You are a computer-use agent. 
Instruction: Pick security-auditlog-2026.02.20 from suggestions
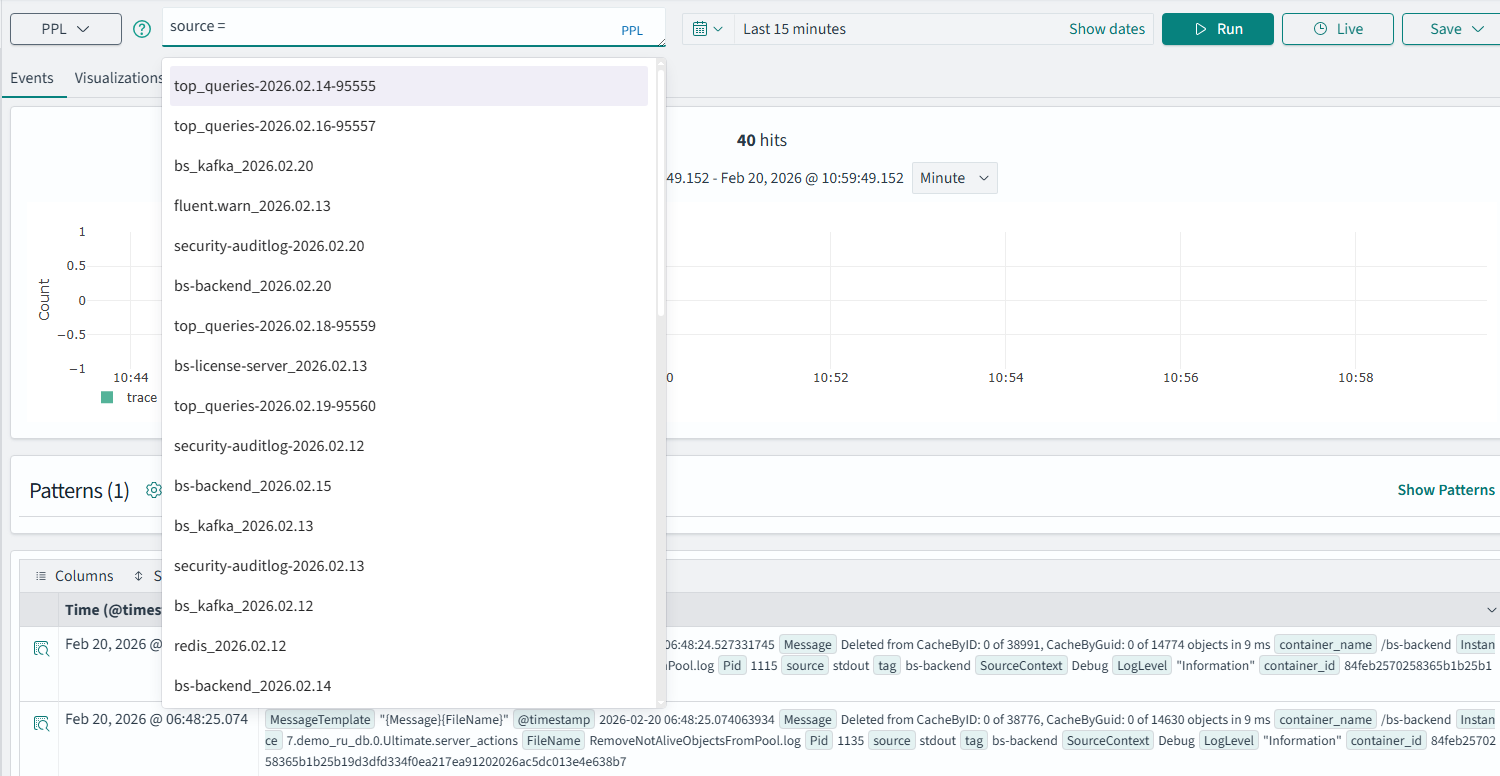(x=269, y=246)
